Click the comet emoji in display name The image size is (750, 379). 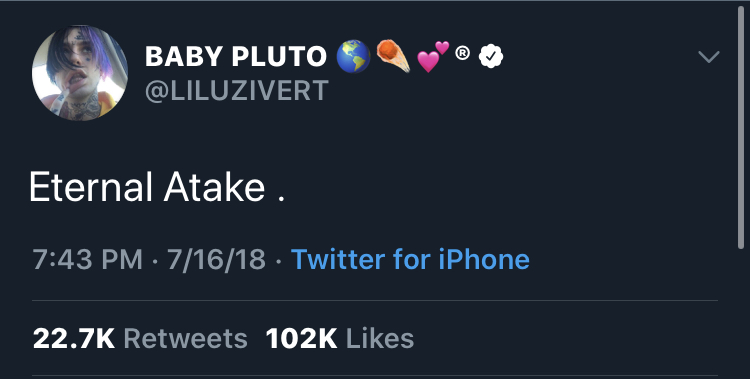394,56
